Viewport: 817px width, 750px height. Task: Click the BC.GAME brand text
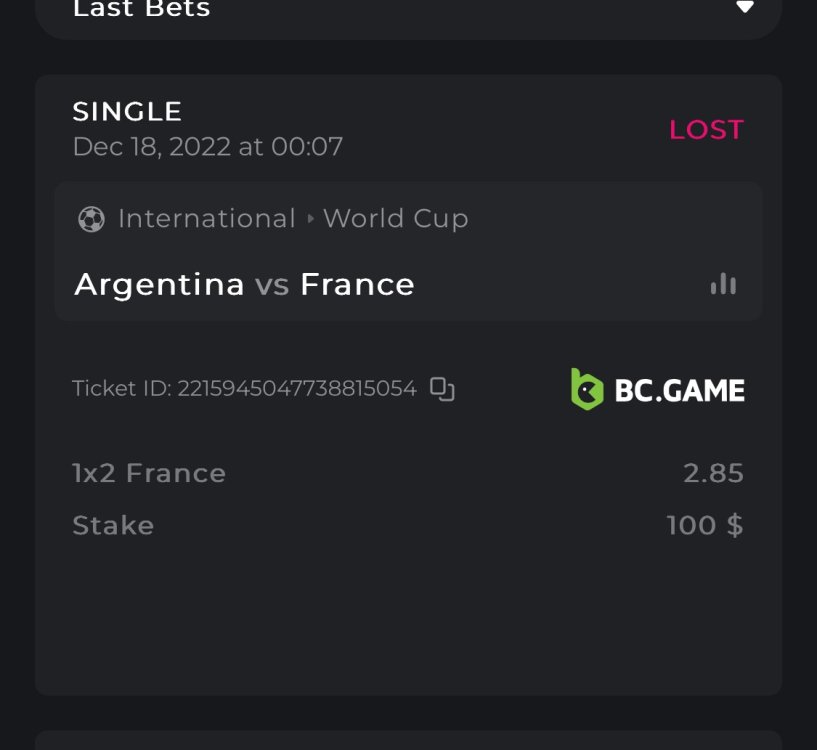(x=679, y=390)
